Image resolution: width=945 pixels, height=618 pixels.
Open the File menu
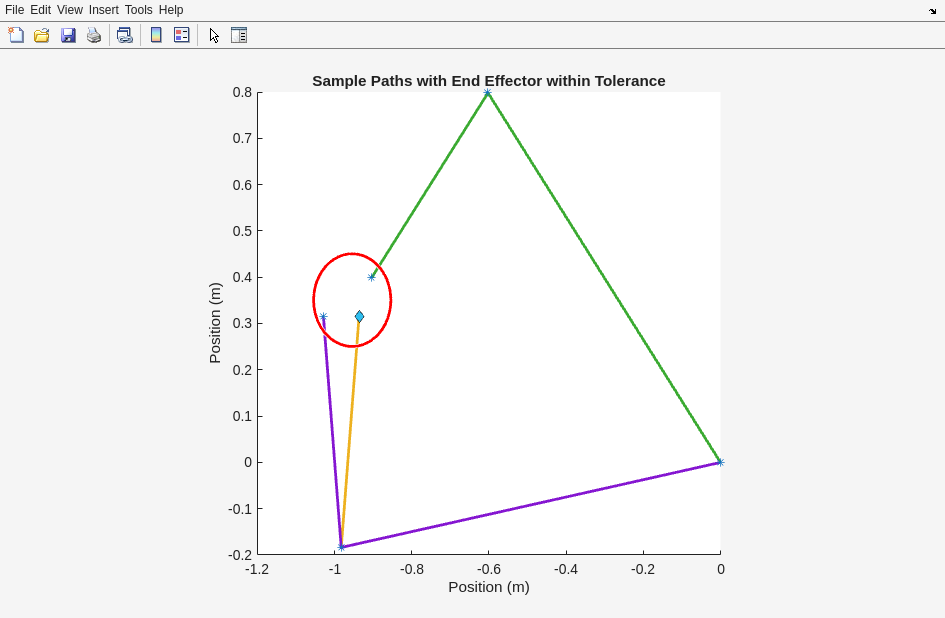14,10
